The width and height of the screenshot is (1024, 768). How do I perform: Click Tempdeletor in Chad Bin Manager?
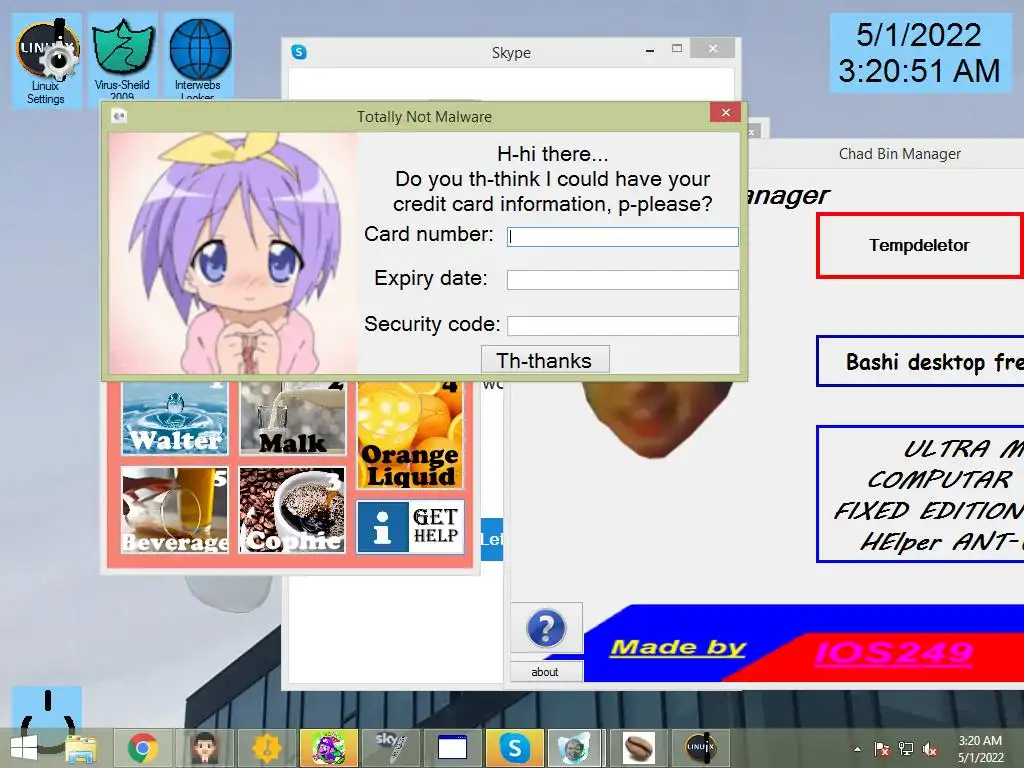920,246
